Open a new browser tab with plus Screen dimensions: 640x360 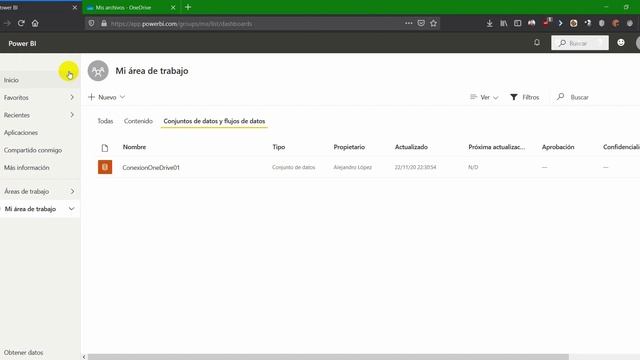pyautogui.click(x=188, y=7)
